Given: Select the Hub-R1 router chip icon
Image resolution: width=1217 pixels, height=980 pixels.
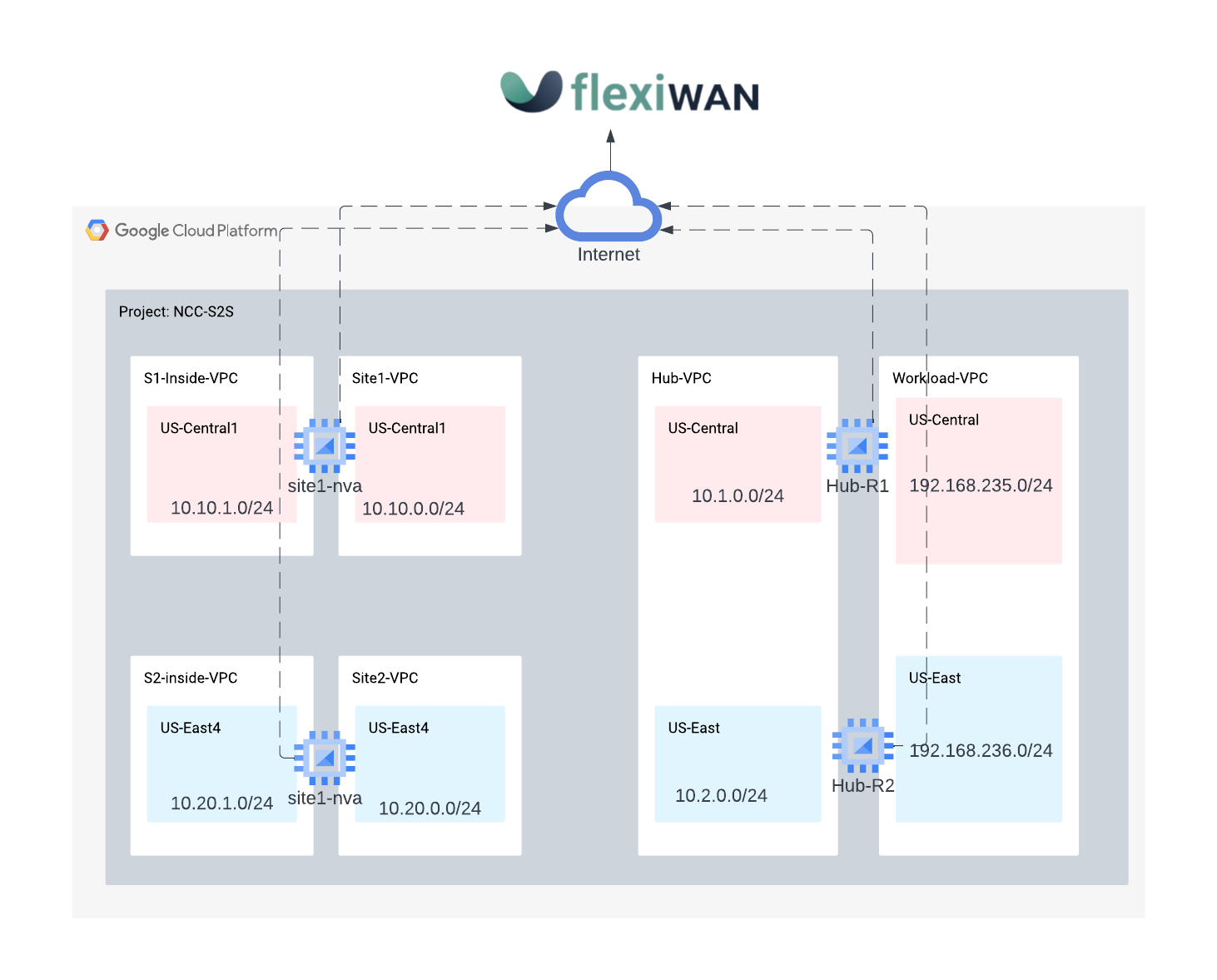Looking at the screenshot, I should coord(857,446).
